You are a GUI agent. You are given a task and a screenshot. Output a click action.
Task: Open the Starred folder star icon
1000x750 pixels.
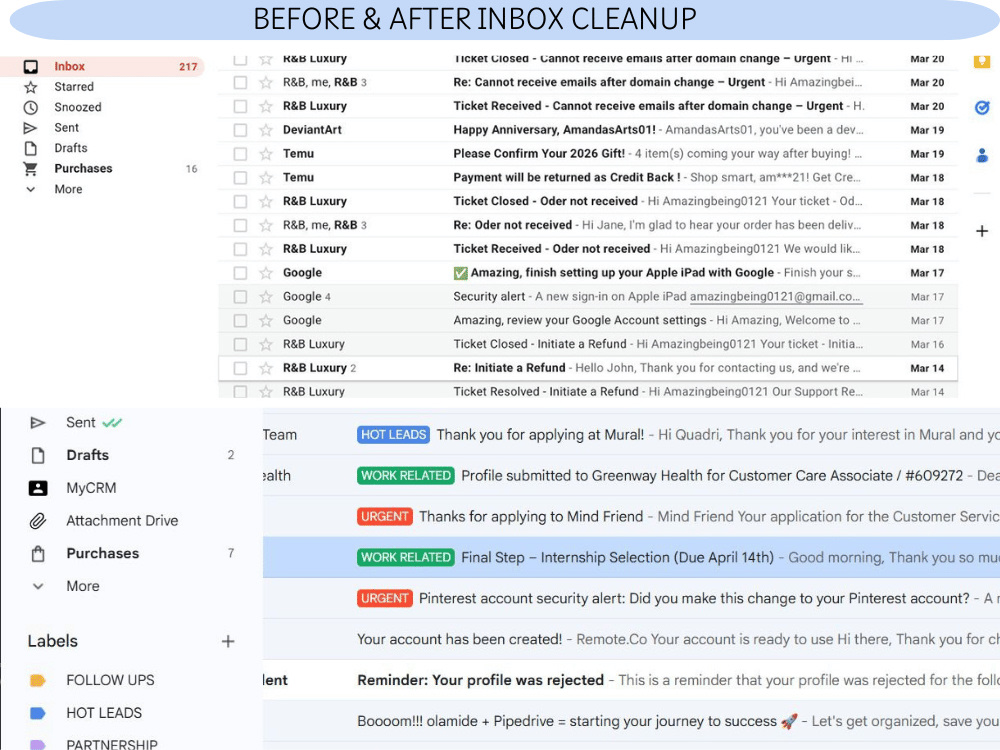coord(31,87)
